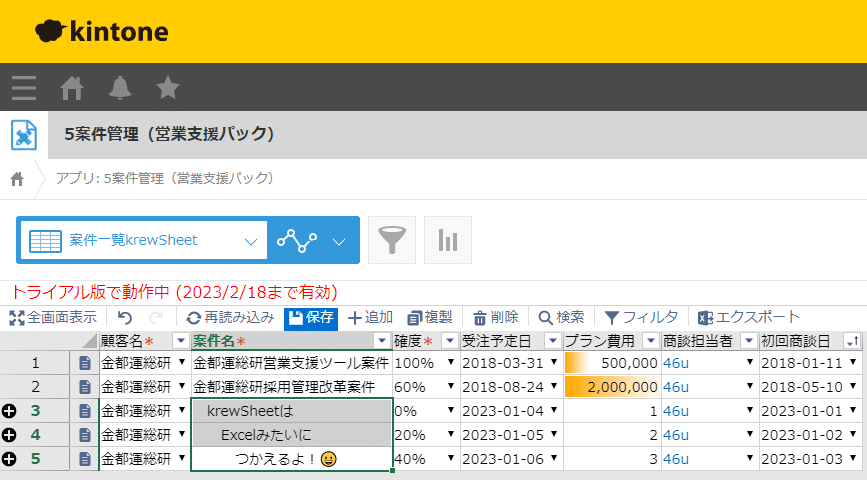
Task: Click breadcrumb link アプリ: 5案件管理
Action: tap(165, 179)
